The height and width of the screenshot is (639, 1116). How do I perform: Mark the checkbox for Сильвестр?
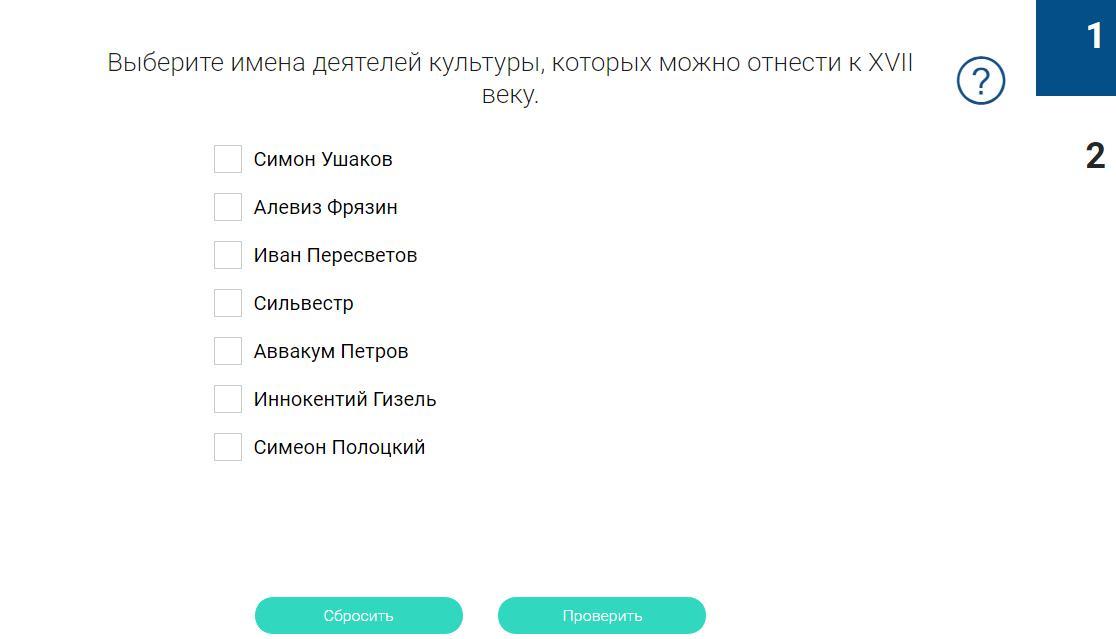coord(228,303)
